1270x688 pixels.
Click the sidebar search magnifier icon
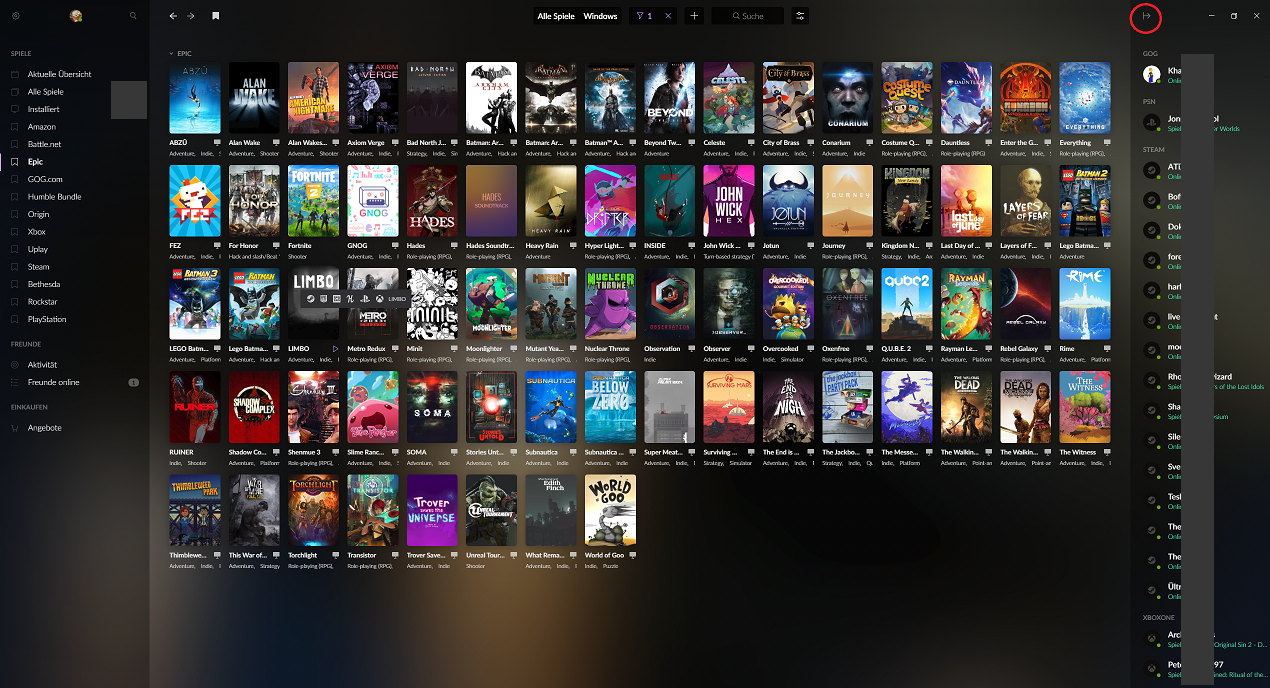[133, 16]
